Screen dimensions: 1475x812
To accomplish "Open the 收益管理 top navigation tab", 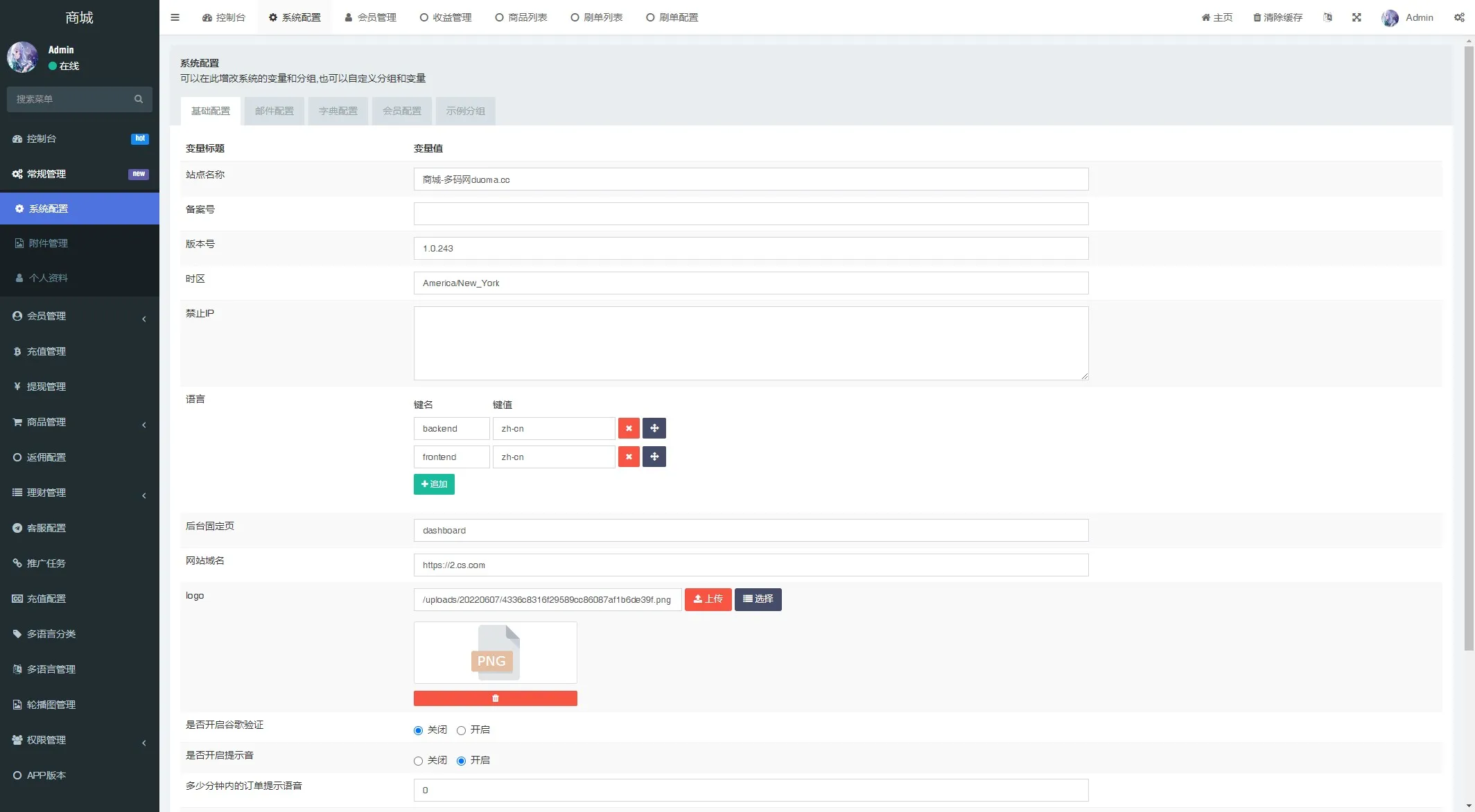I will [446, 17].
